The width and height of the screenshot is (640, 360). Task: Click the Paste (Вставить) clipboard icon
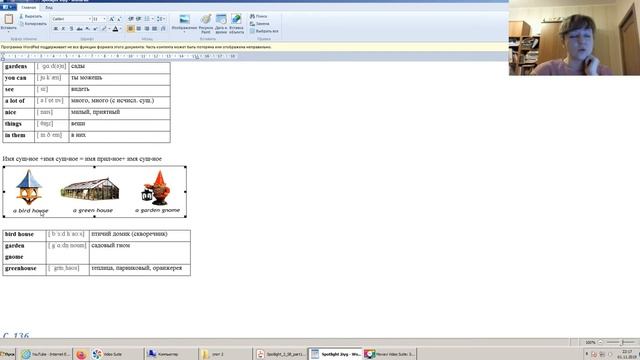coord(9,19)
